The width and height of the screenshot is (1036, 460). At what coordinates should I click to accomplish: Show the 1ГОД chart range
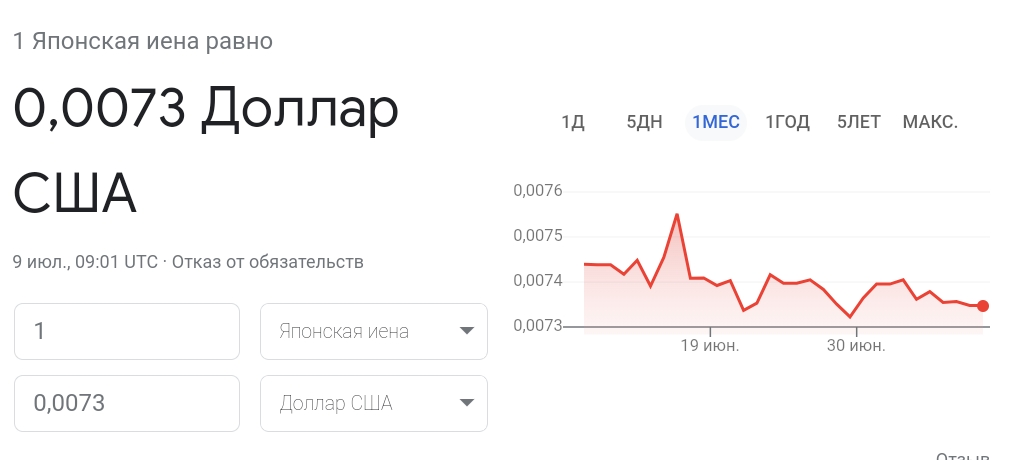coord(788,122)
